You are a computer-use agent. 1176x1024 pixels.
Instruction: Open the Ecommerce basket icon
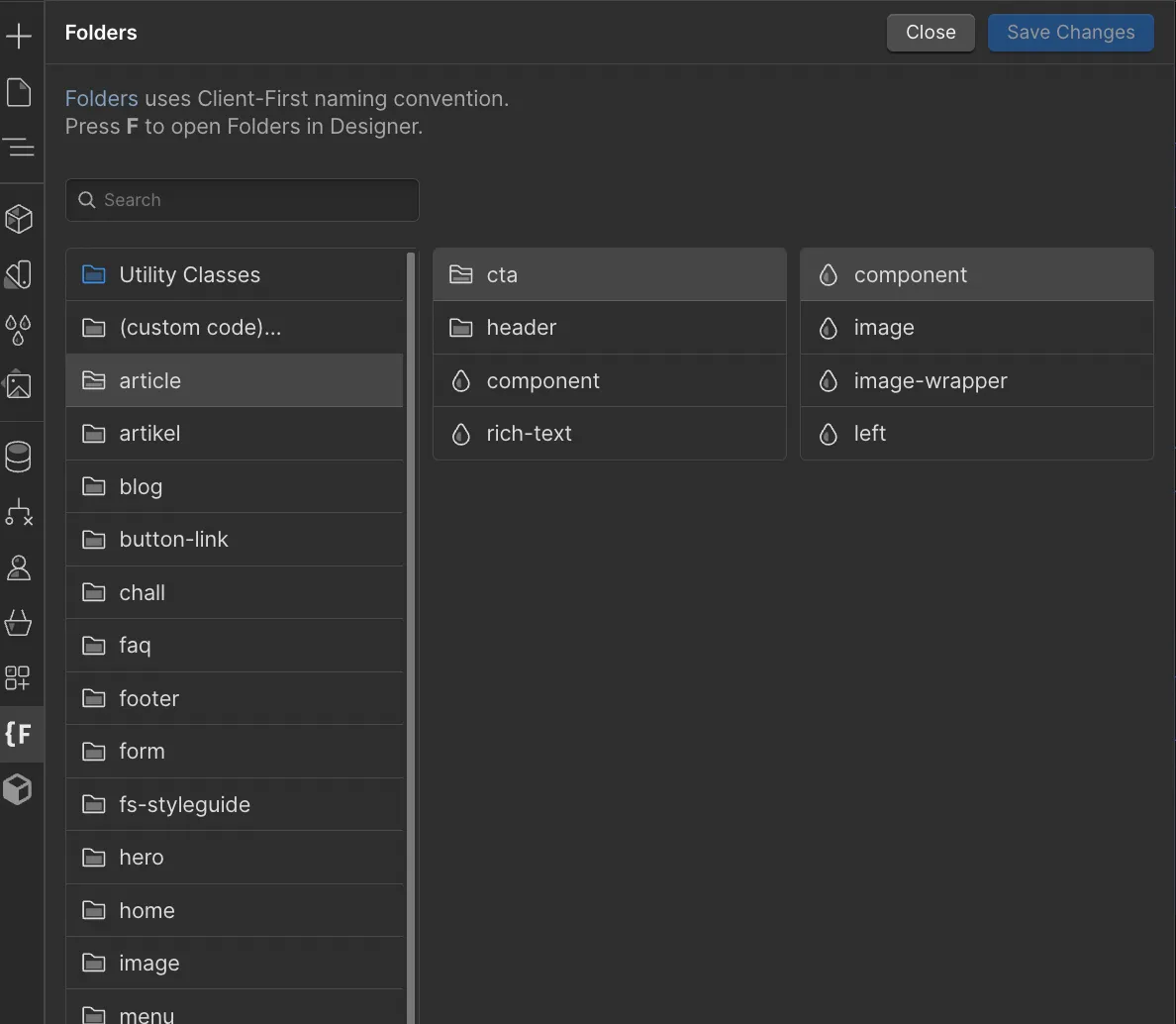pyautogui.click(x=20, y=623)
